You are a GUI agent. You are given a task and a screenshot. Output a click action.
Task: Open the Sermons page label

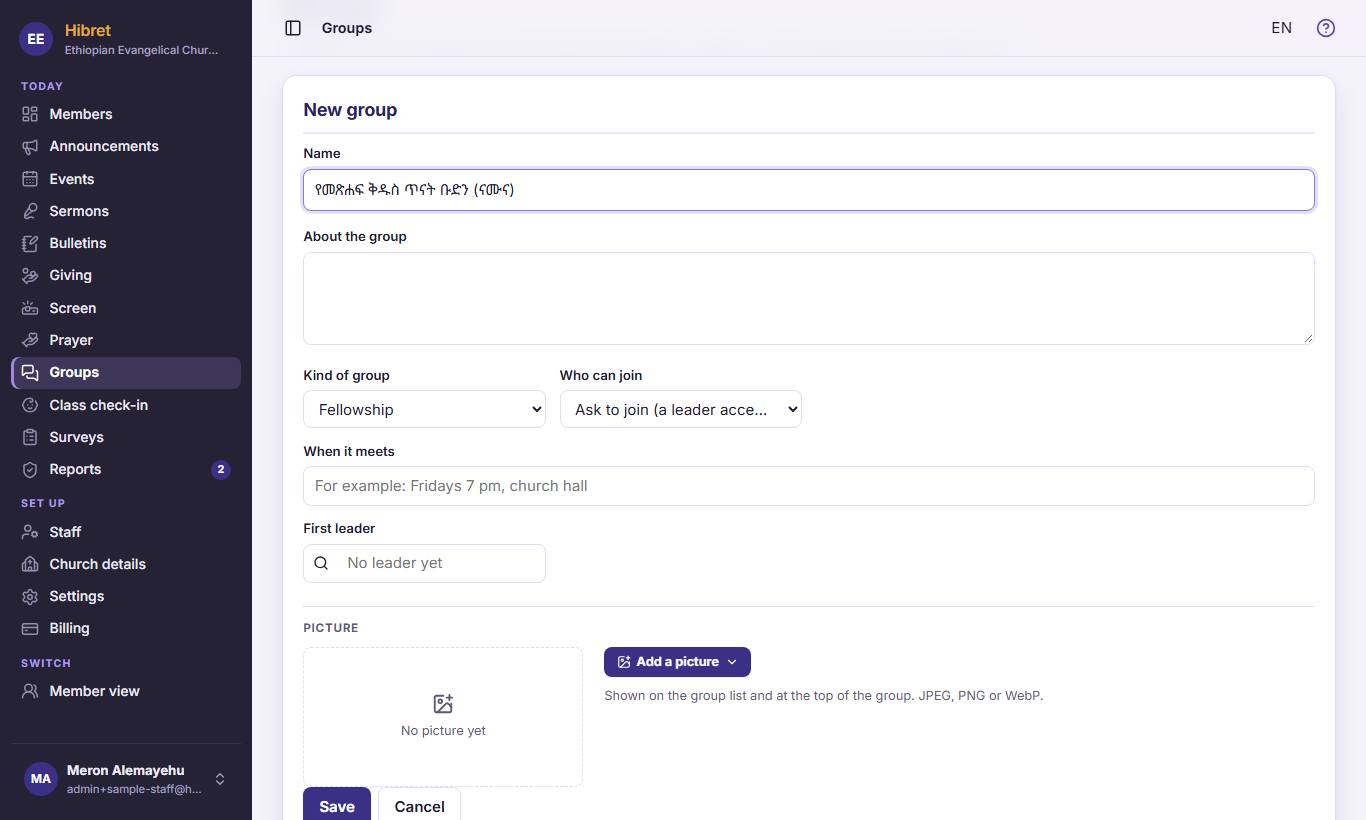79,211
